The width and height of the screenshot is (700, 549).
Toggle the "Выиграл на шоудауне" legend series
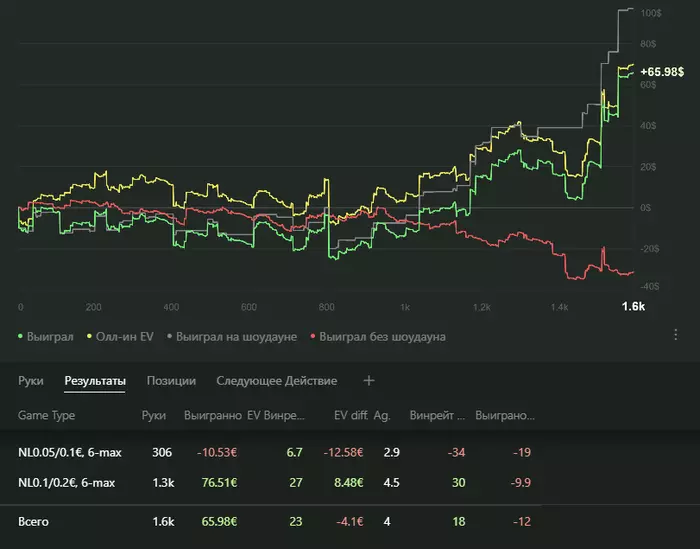(232, 337)
